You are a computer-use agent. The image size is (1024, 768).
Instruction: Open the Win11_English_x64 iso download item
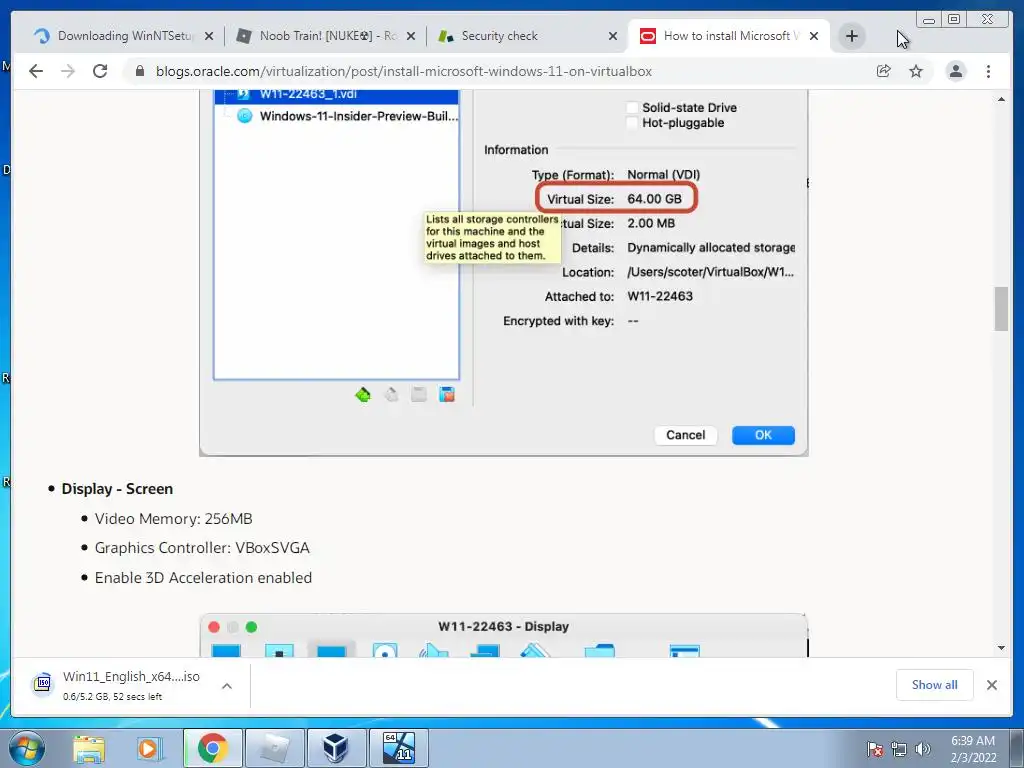tap(131, 685)
